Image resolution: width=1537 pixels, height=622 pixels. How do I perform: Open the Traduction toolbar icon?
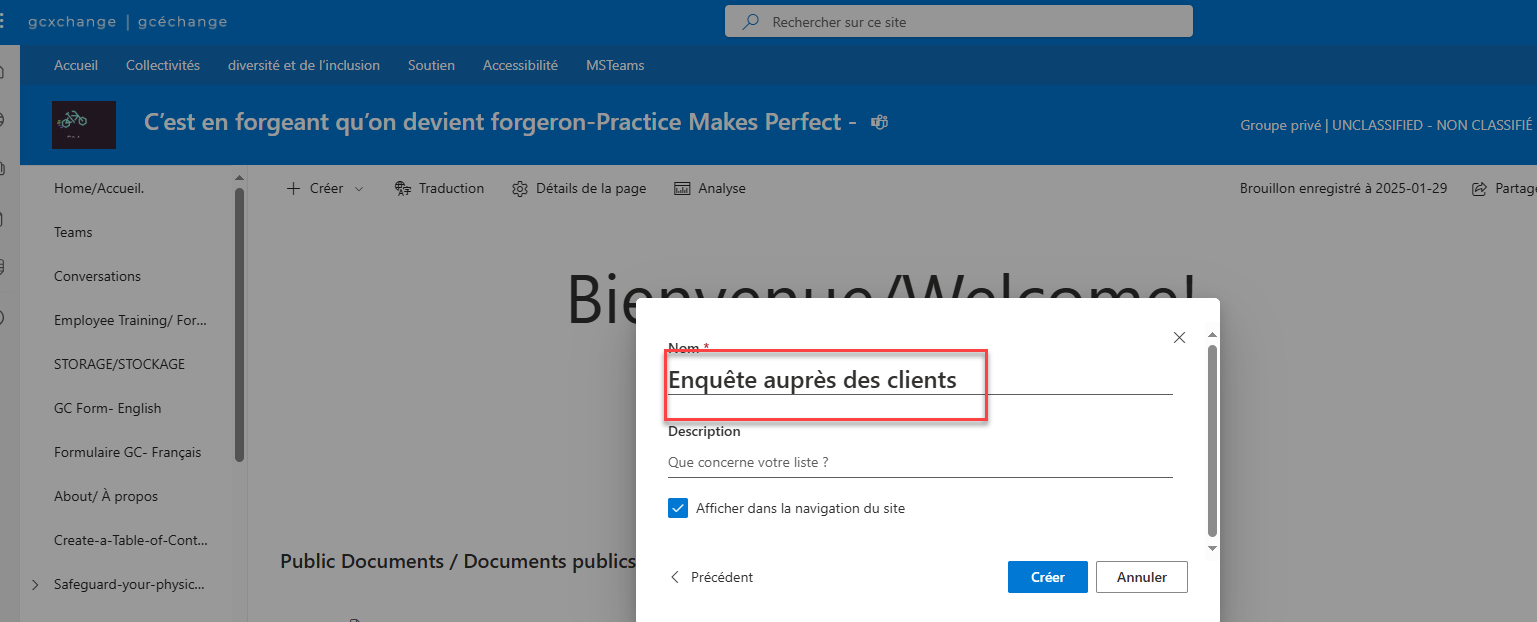(x=403, y=188)
